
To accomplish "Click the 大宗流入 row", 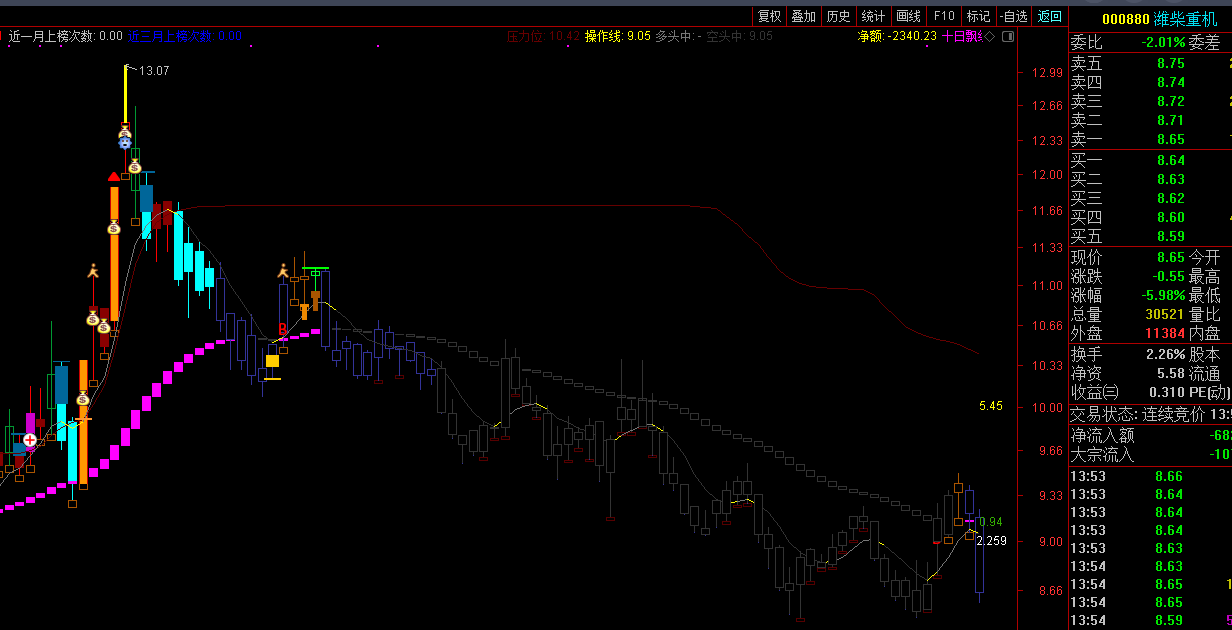I will coord(1150,454).
